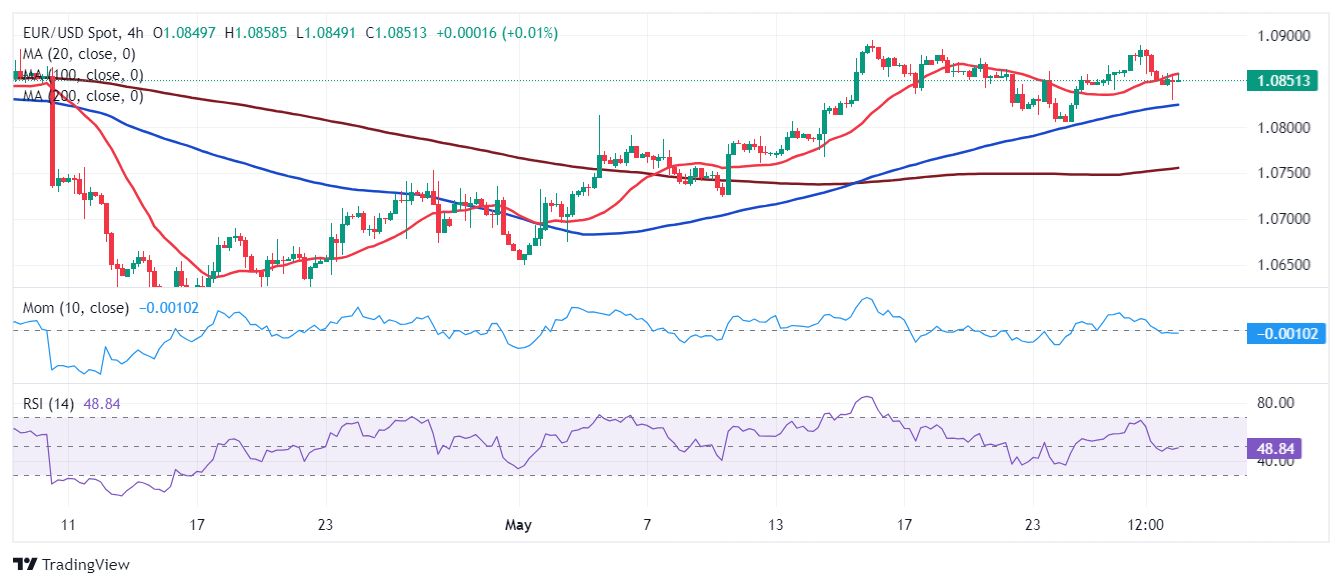Click the 1.07000 price axis label
1342x586 pixels.
tap(1283, 219)
